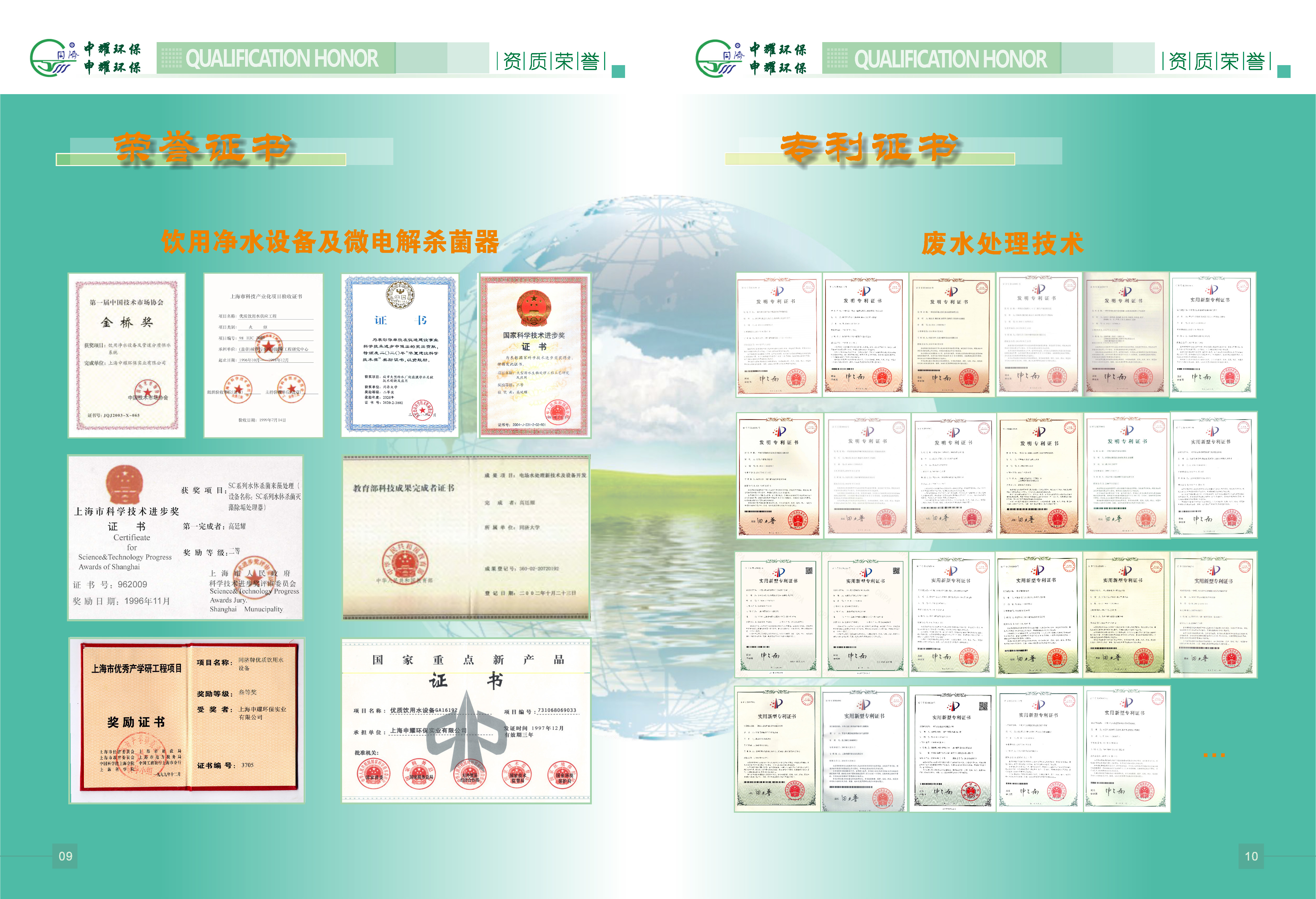Open the 上海市科技产业化项目验收证书 thumbnail

pyautogui.click(x=263, y=356)
